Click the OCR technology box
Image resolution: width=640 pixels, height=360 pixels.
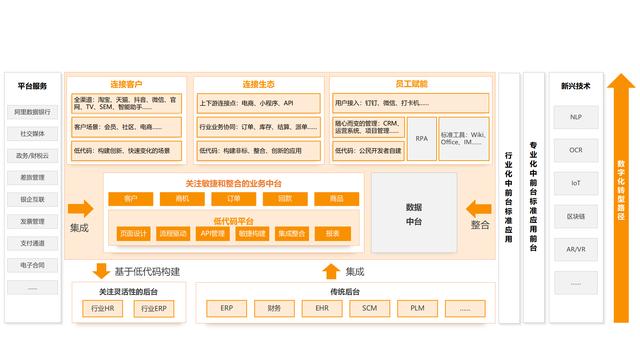(576, 150)
